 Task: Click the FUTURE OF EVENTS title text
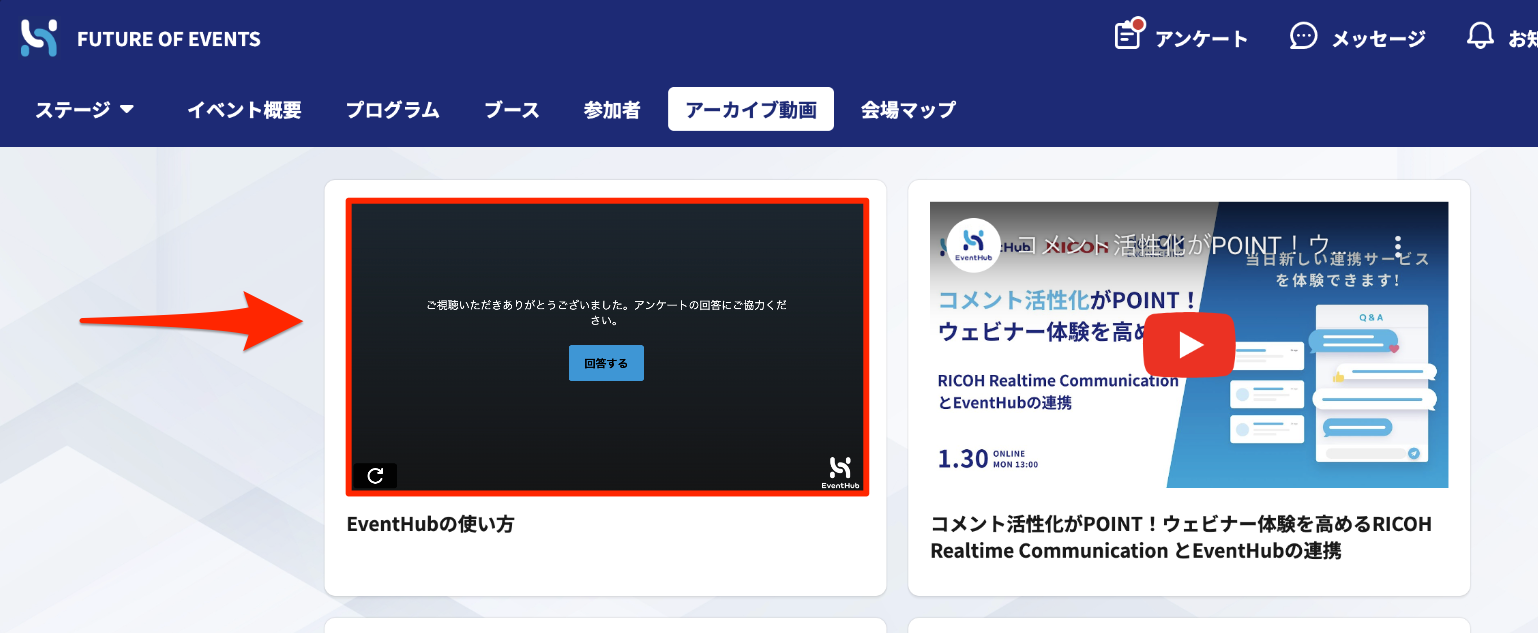pyautogui.click(x=169, y=40)
